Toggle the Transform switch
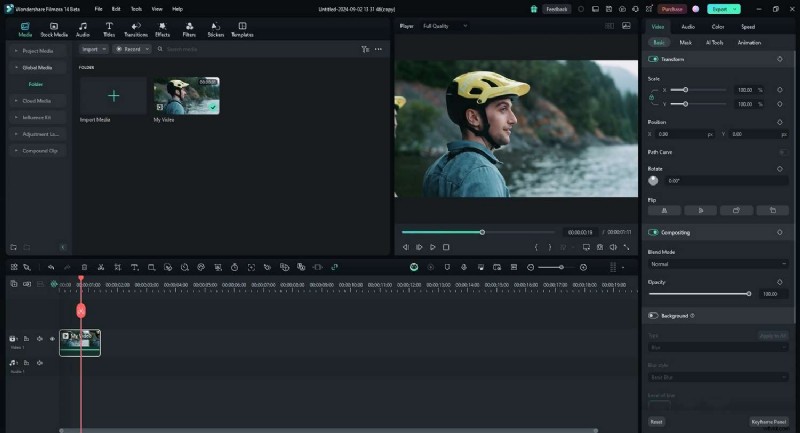 [653, 59]
